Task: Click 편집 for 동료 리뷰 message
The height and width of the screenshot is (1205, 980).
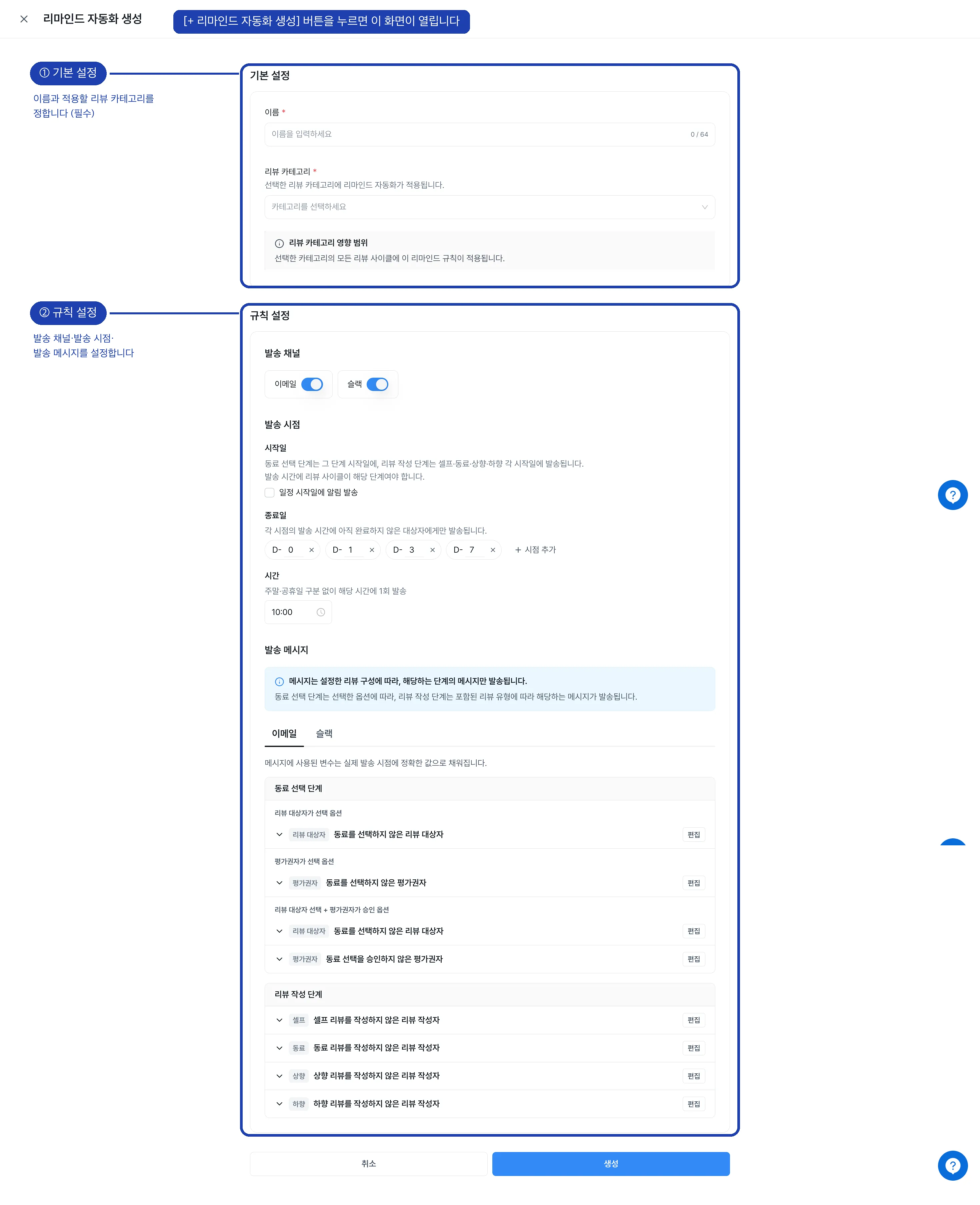Action: click(693, 1048)
